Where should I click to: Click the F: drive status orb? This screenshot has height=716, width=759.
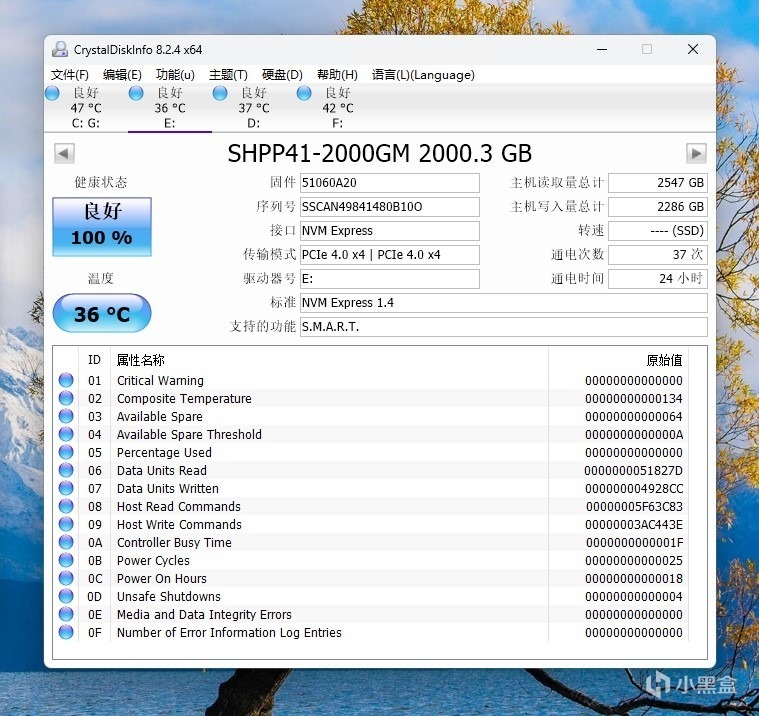point(304,93)
